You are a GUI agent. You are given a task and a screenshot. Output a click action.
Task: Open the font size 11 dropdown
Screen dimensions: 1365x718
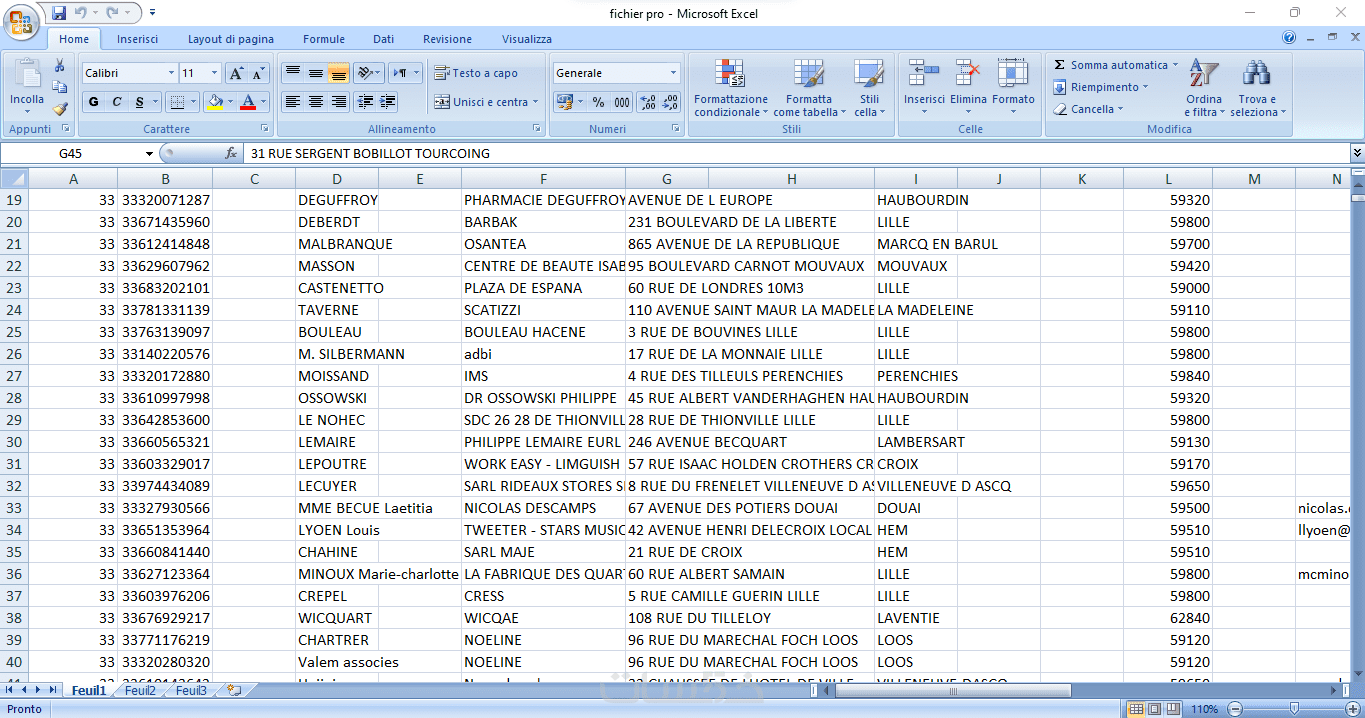pyautogui.click(x=214, y=73)
